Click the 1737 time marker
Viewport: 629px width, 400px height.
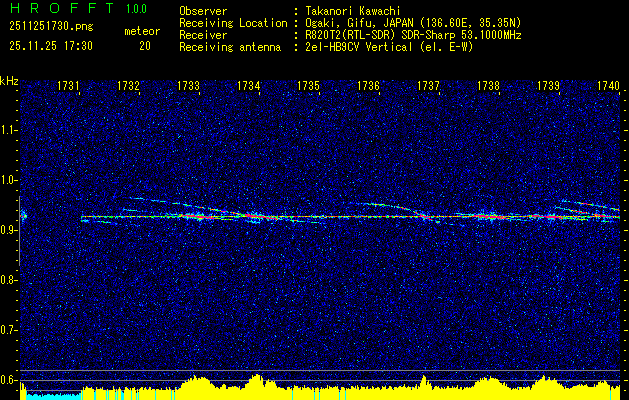coord(428,86)
